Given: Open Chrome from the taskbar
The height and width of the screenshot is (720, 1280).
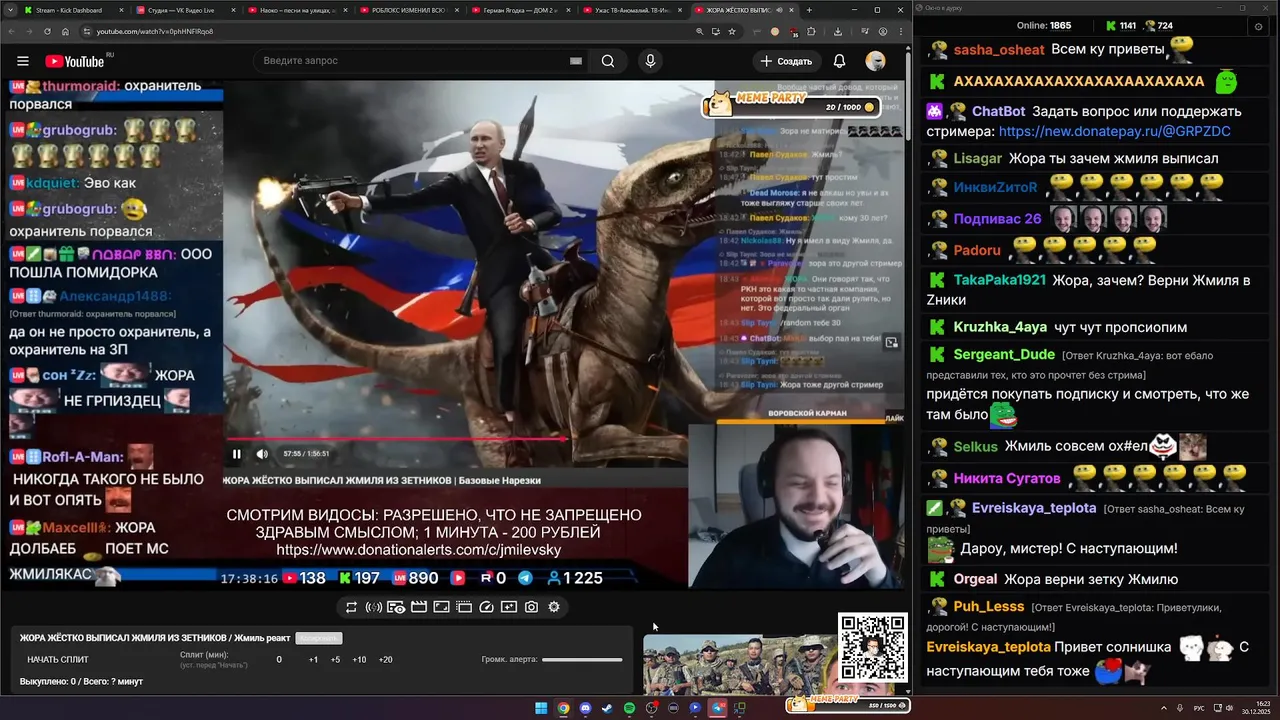Looking at the screenshot, I should [x=563, y=708].
